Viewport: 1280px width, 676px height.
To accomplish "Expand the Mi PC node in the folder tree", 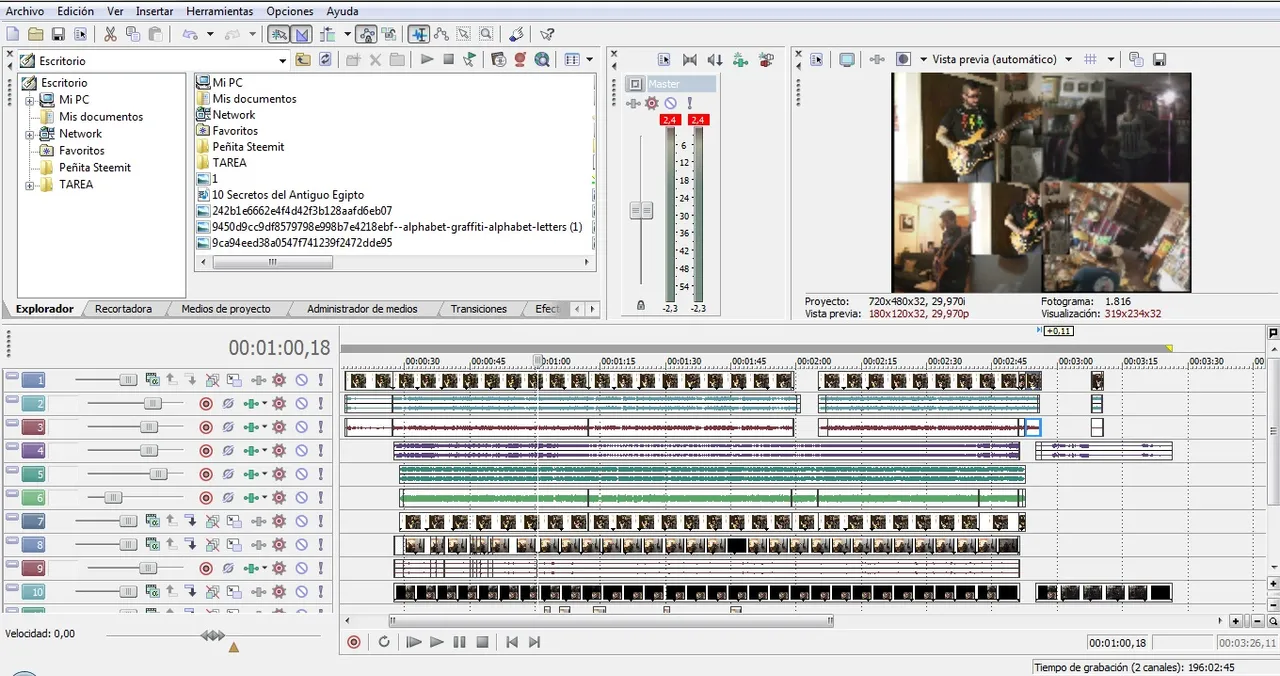I will (30, 100).
